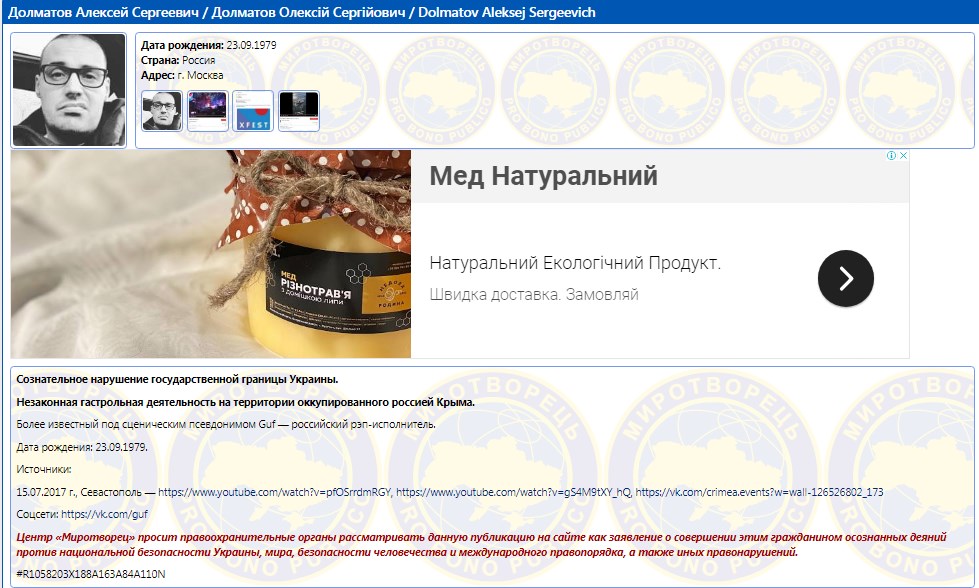This screenshot has width=979, height=588.
Task: Click the honey jar ad image
Action: point(211,254)
